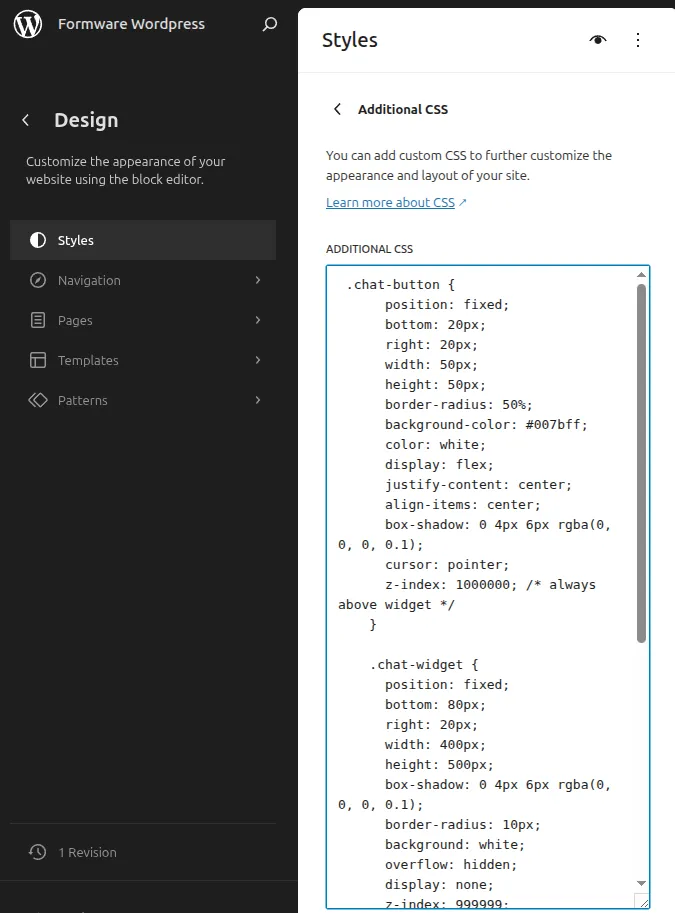The height and width of the screenshot is (913, 675).
Task: Open the WordPress dashboard via the W logo
Action: click(x=27, y=23)
